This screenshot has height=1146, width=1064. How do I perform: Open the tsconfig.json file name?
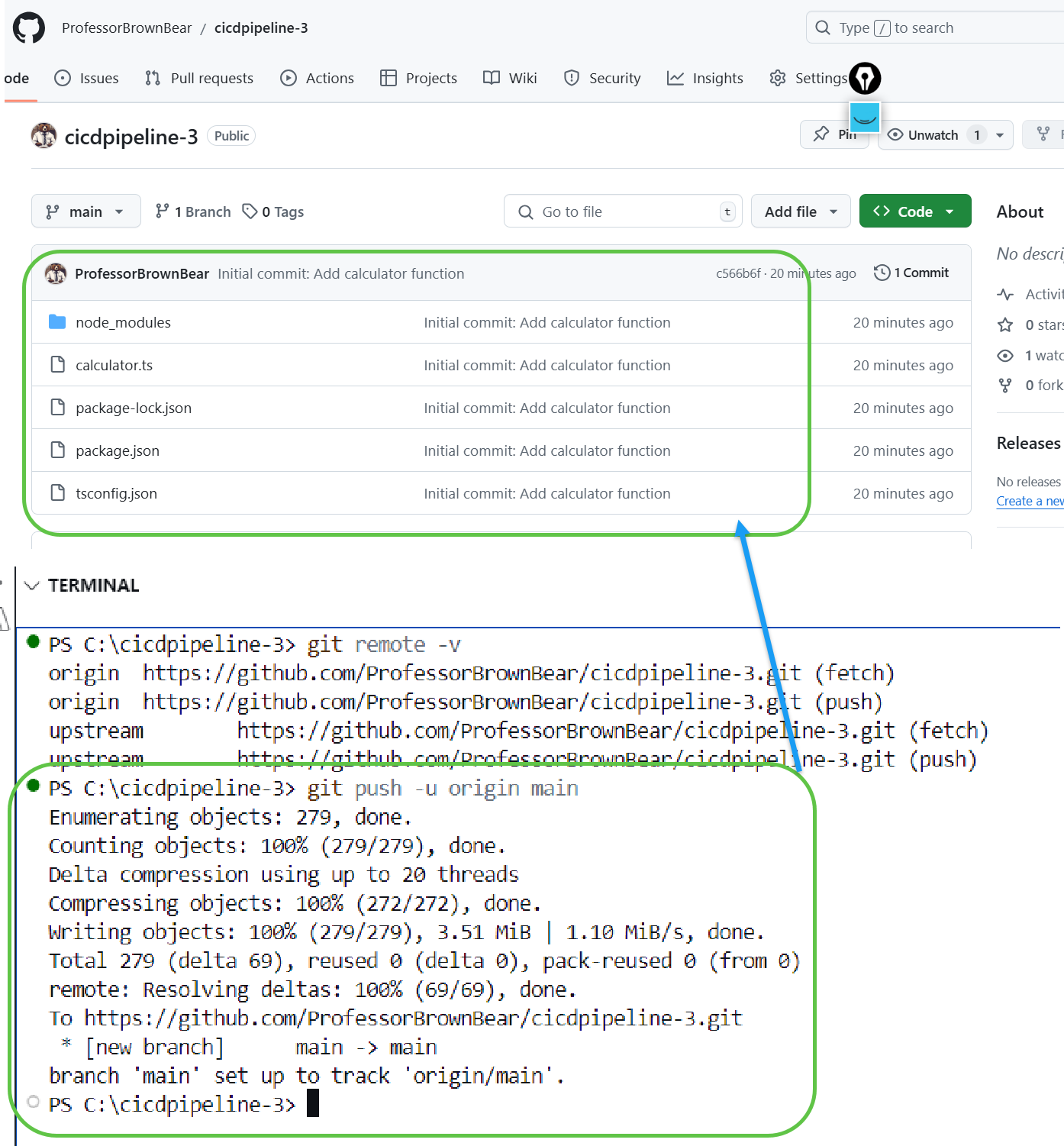(117, 493)
